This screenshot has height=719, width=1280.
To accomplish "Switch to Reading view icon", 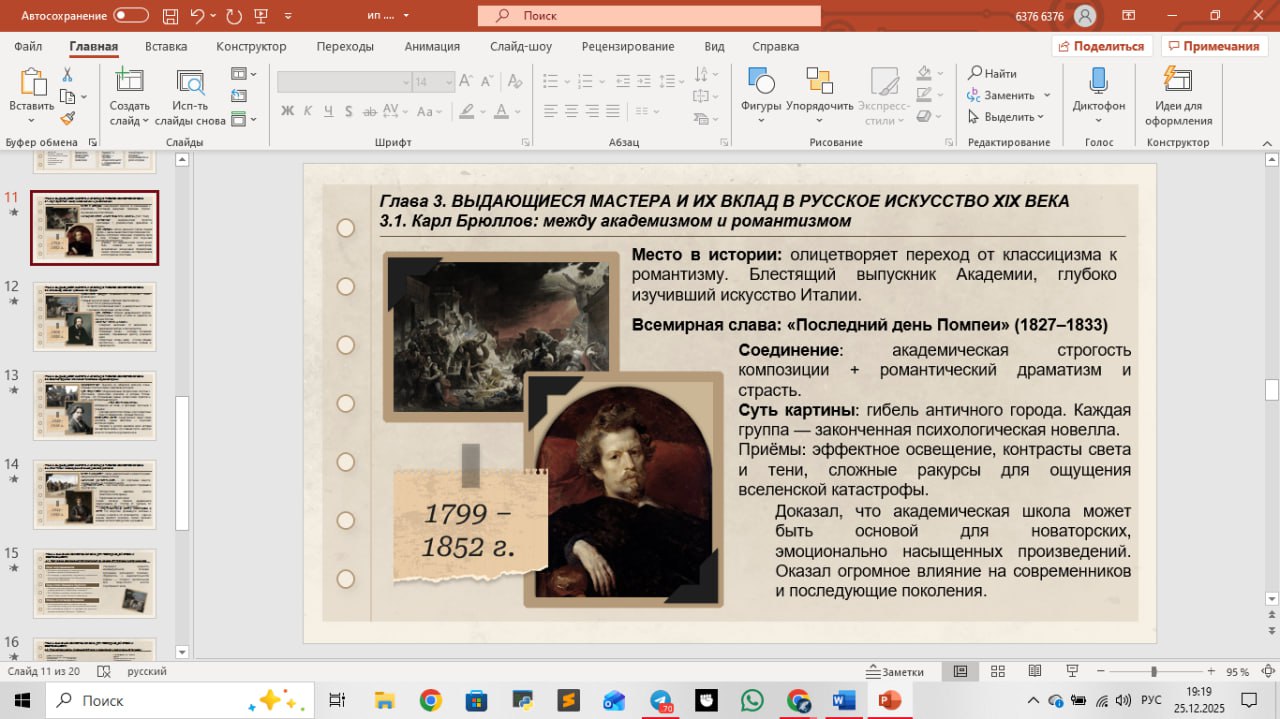I will [x=1035, y=671].
